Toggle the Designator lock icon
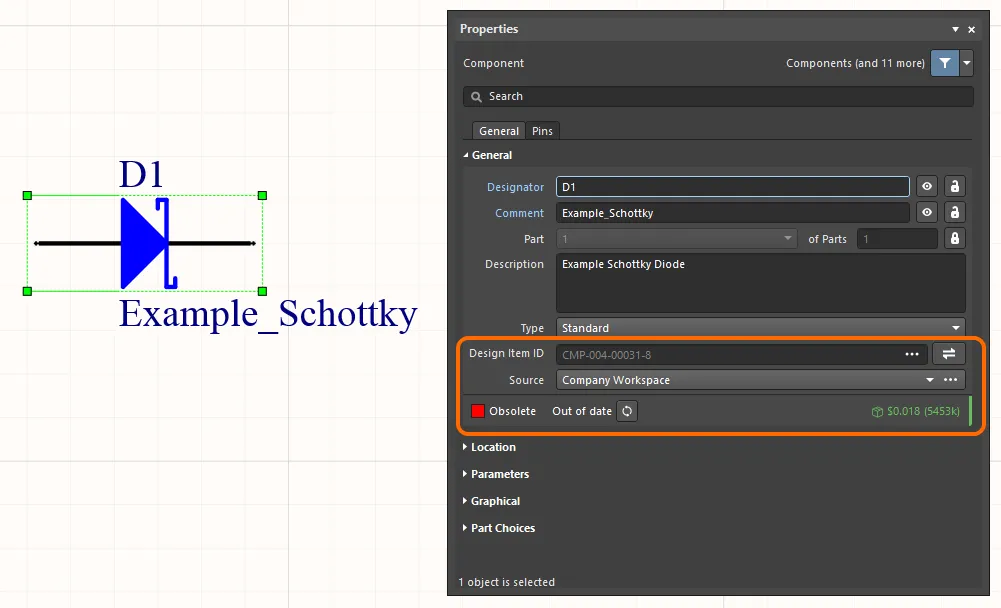 coord(954,186)
